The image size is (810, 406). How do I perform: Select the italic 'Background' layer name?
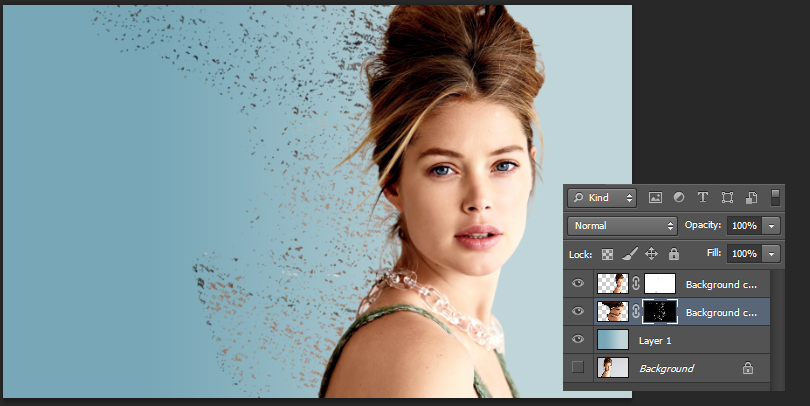point(666,368)
